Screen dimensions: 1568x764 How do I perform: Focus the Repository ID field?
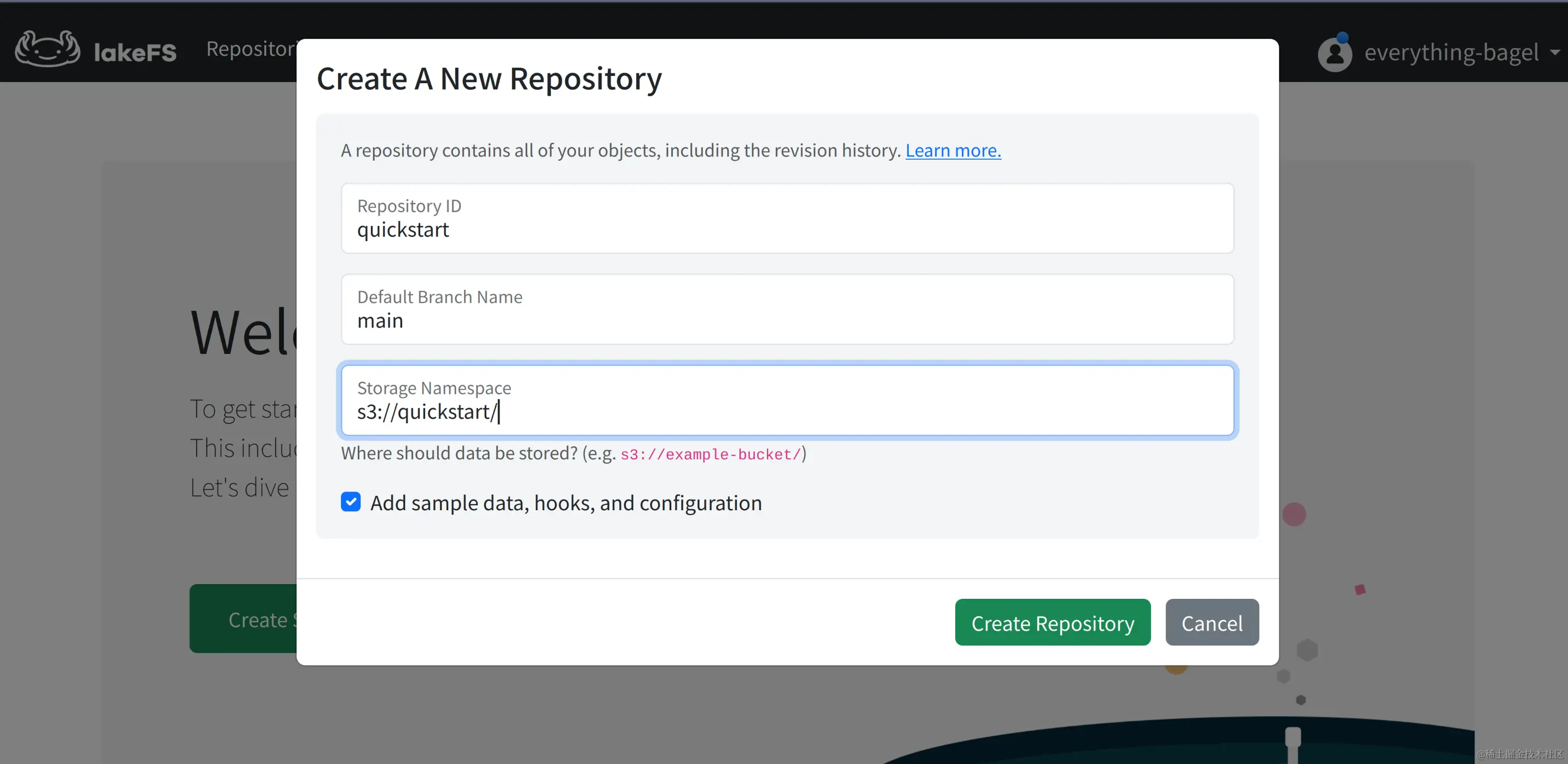pos(787,219)
